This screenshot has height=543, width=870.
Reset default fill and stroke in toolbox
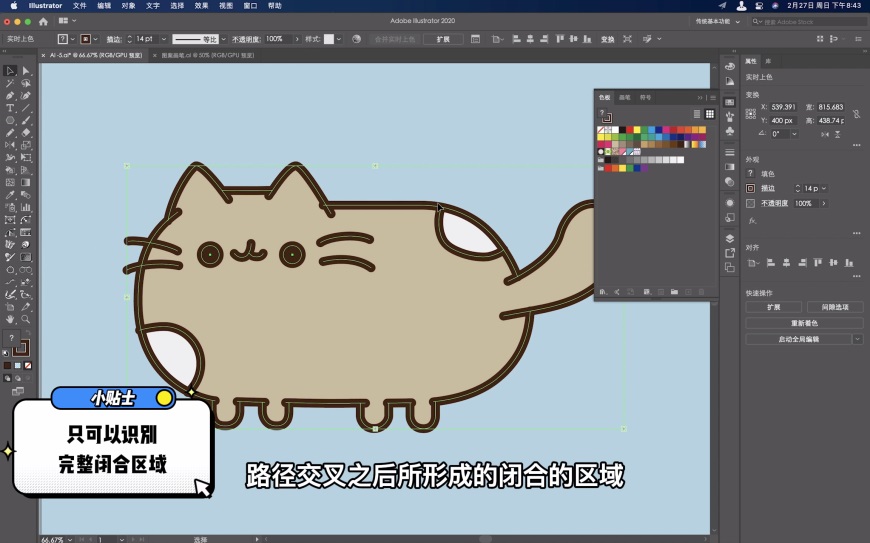pyautogui.click(x=6, y=353)
